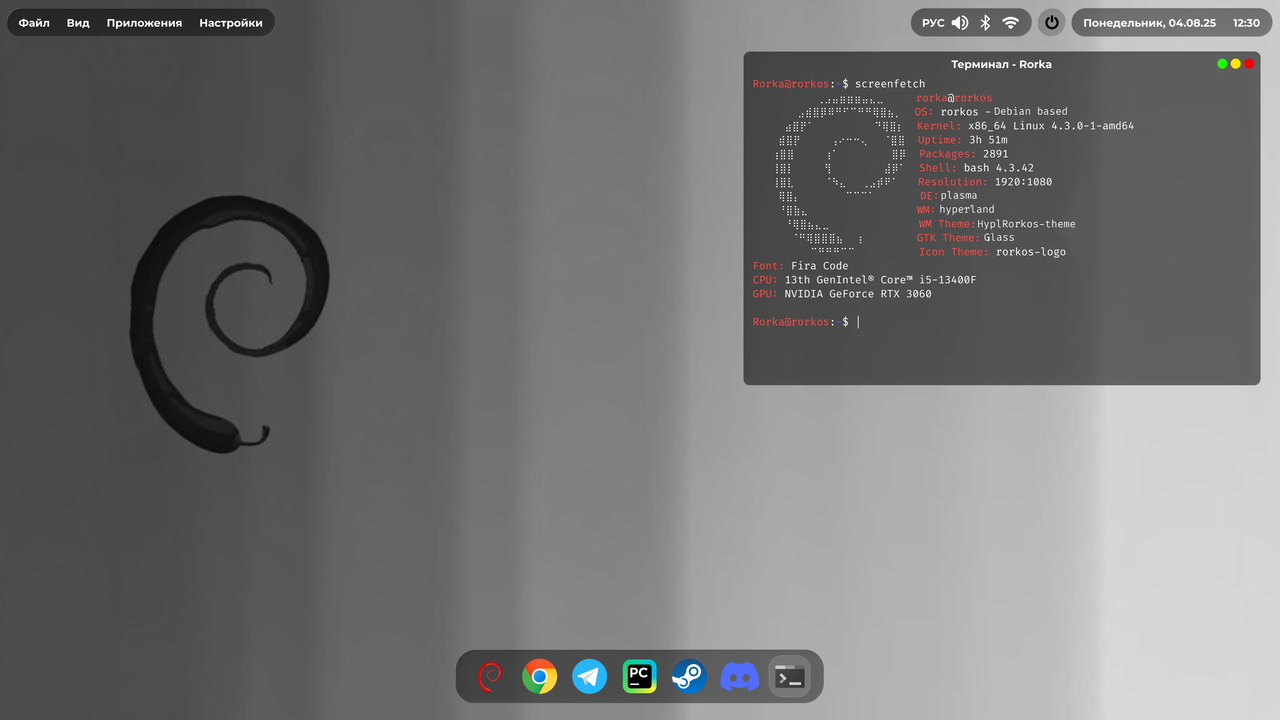
Task: Open the Приложения menu
Action: [144, 23]
